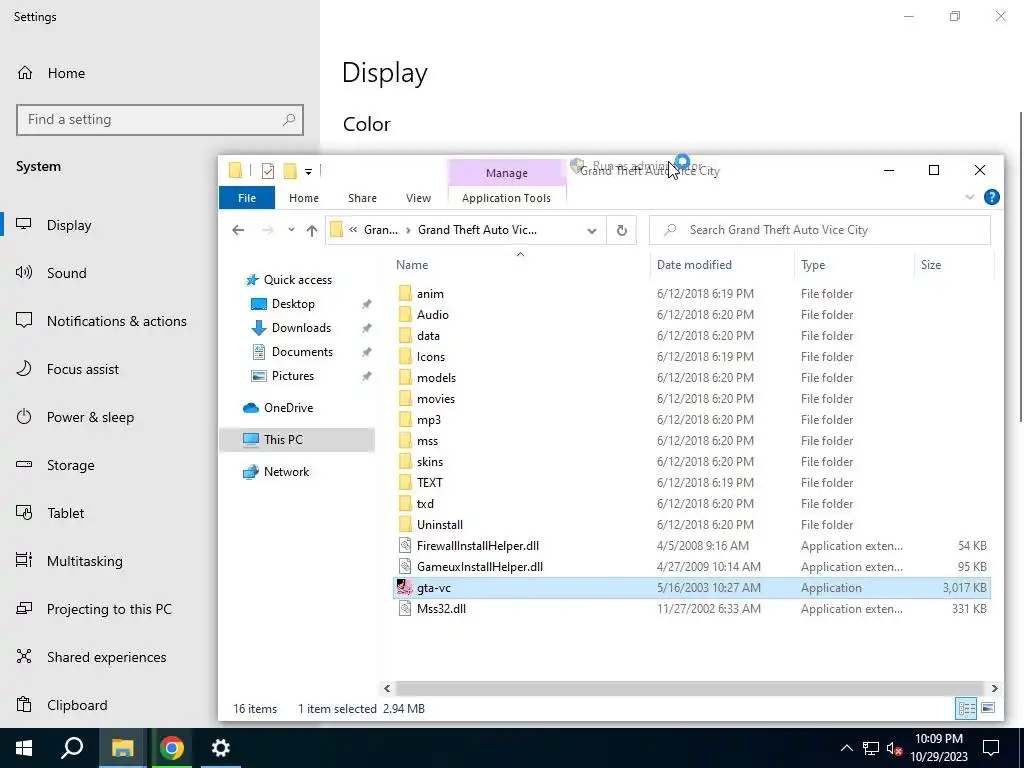Click Settings gear on taskbar

pos(221,748)
